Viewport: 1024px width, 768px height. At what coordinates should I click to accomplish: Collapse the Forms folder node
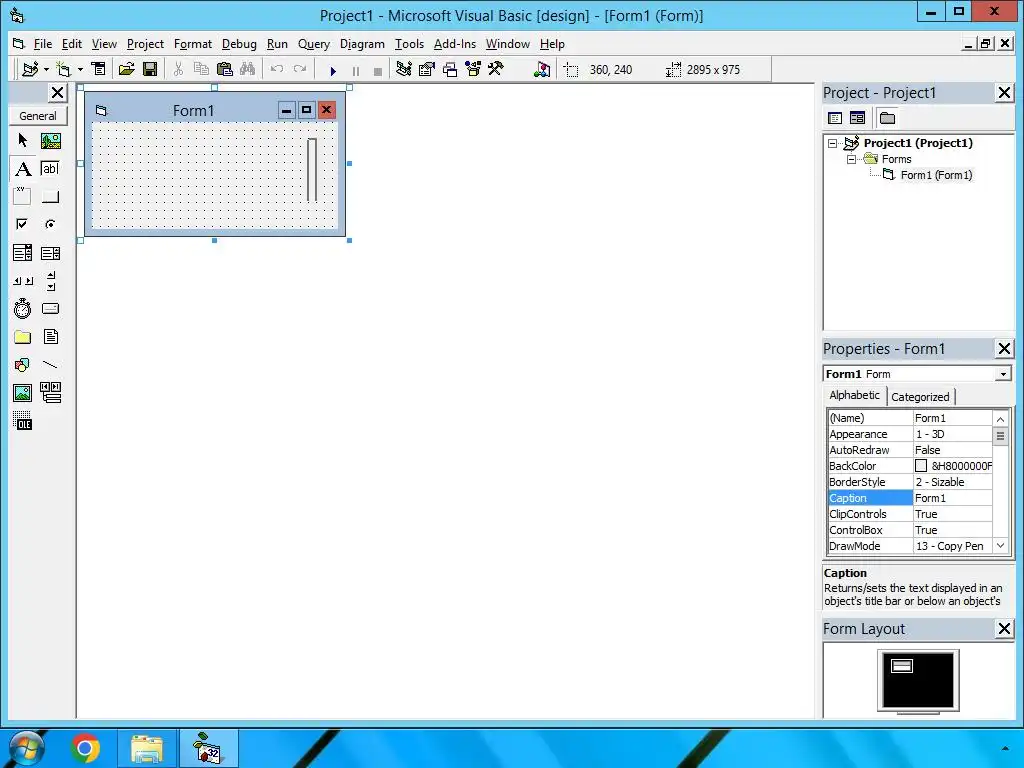click(x=851, y=159)
